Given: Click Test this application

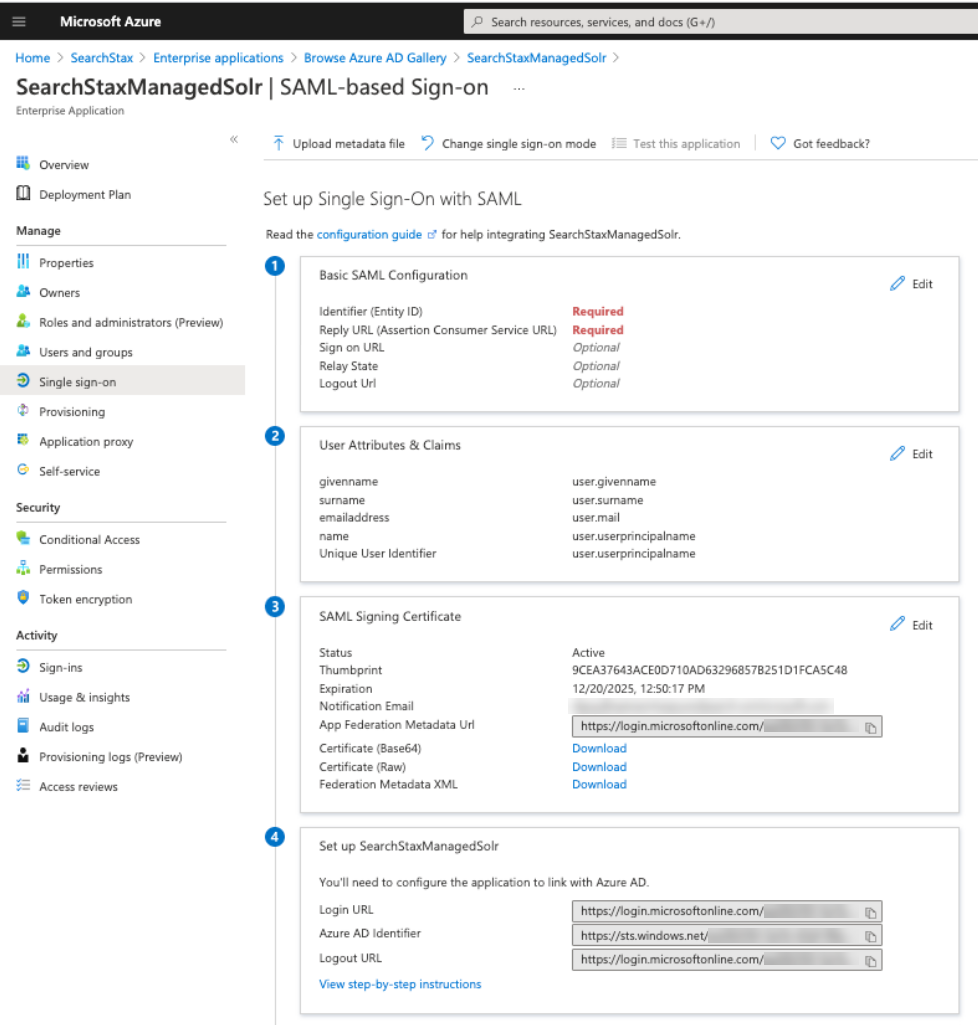Looking at the screenshot, I should (x=676, y=144).
